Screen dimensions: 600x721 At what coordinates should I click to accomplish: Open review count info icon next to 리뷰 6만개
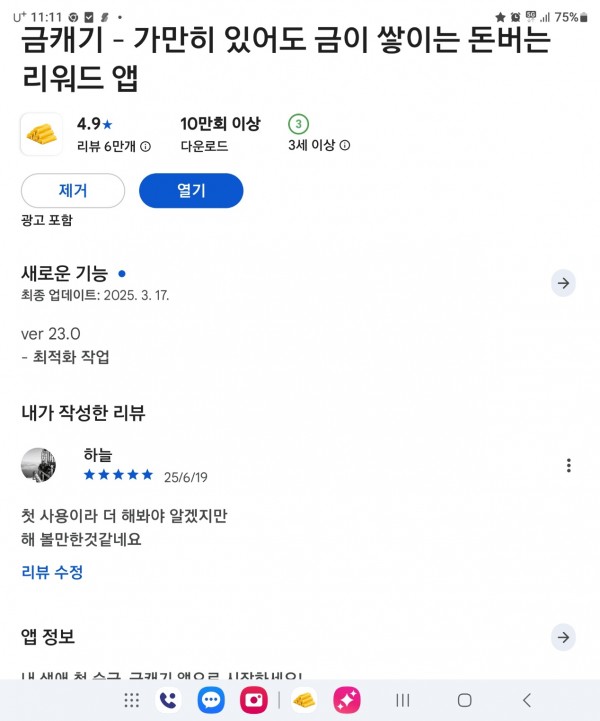[145, 147]
